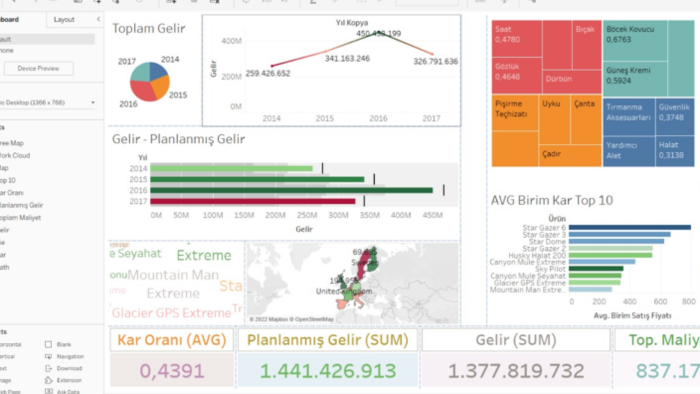
Task: Select the 2017 red revenue bar
Action: (x=253, y=201)
